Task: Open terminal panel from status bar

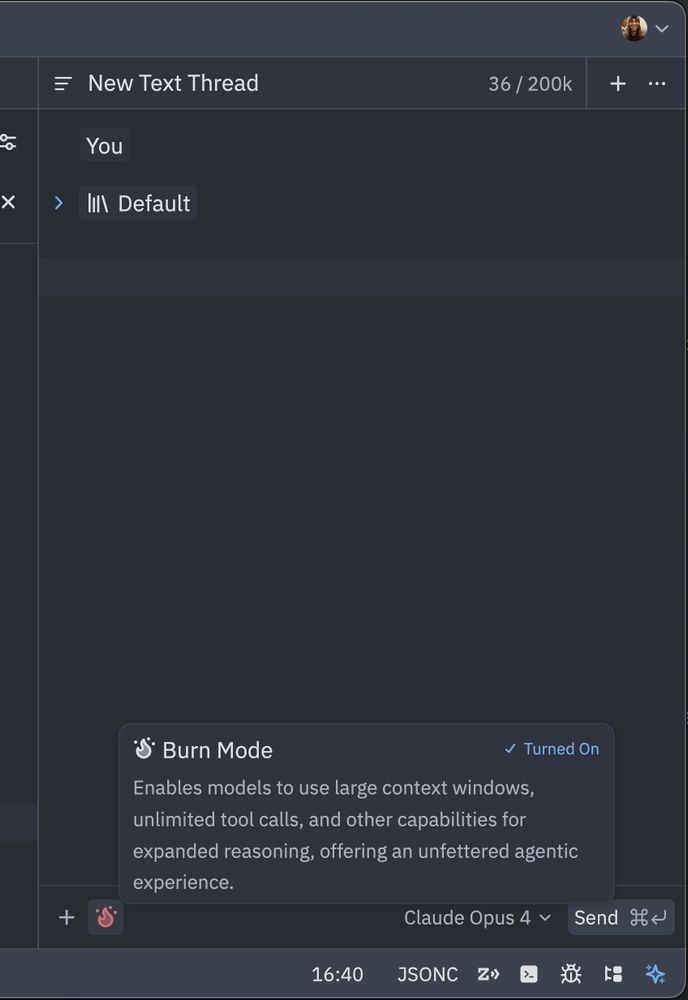Action: coord(529,974)
